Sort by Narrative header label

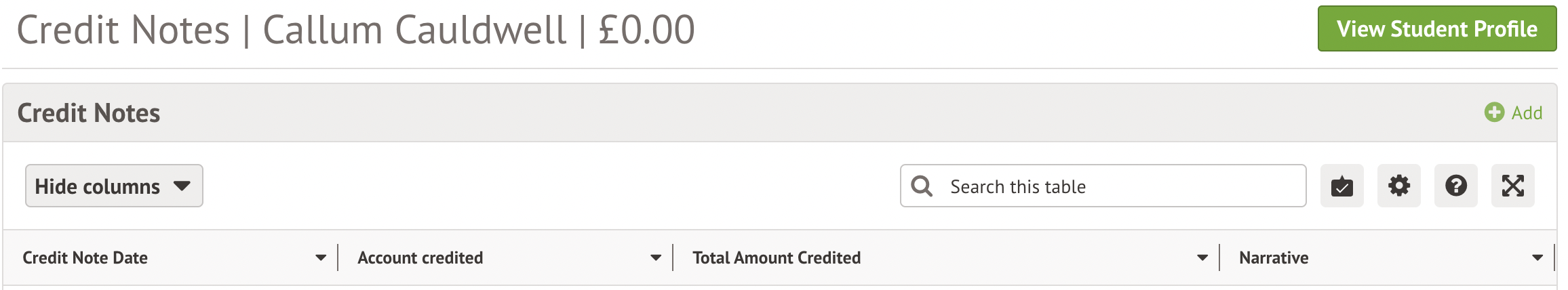[x=1274, y=258]
